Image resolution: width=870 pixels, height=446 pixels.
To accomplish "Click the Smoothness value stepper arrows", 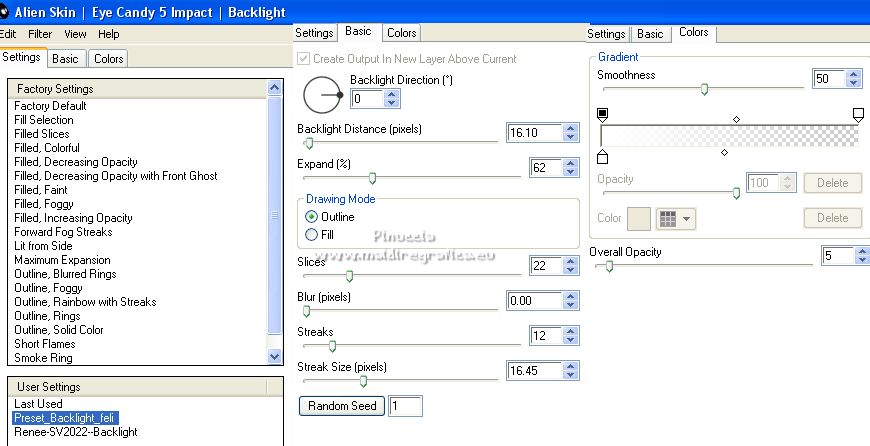I will click(854, 79).
